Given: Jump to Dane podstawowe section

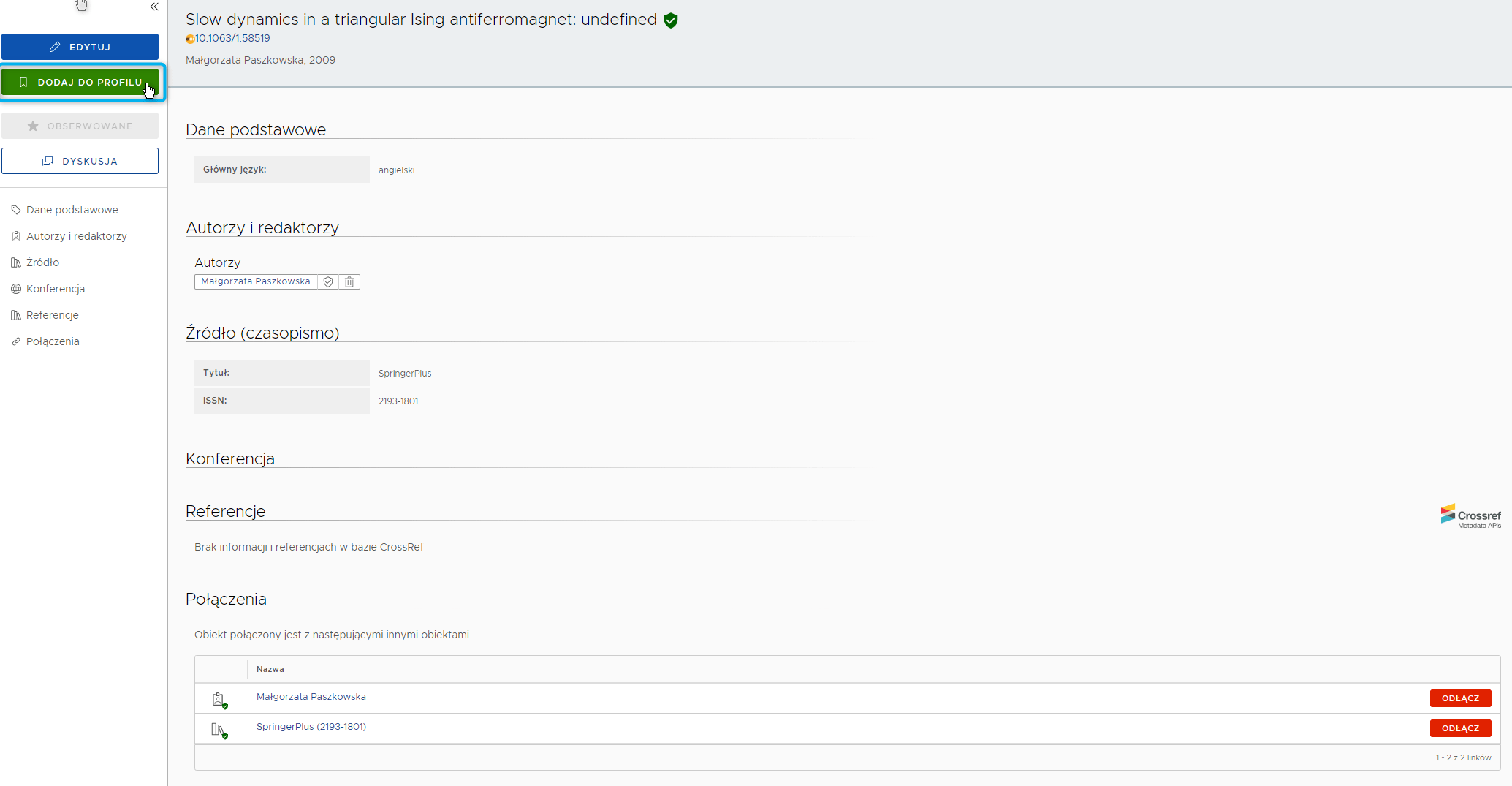Looking at the screenshot, I should click(x=72, y=210).
